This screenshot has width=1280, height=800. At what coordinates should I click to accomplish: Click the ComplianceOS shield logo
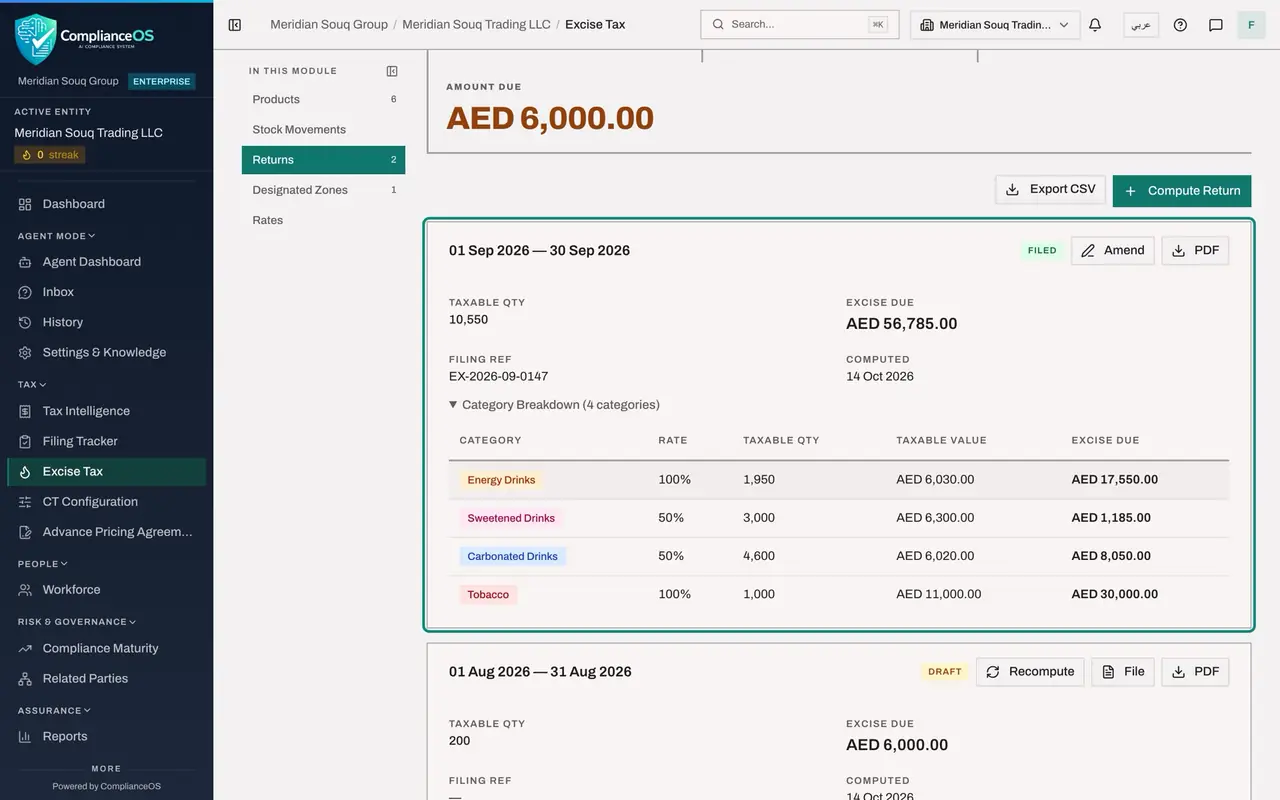click(36, 39)
